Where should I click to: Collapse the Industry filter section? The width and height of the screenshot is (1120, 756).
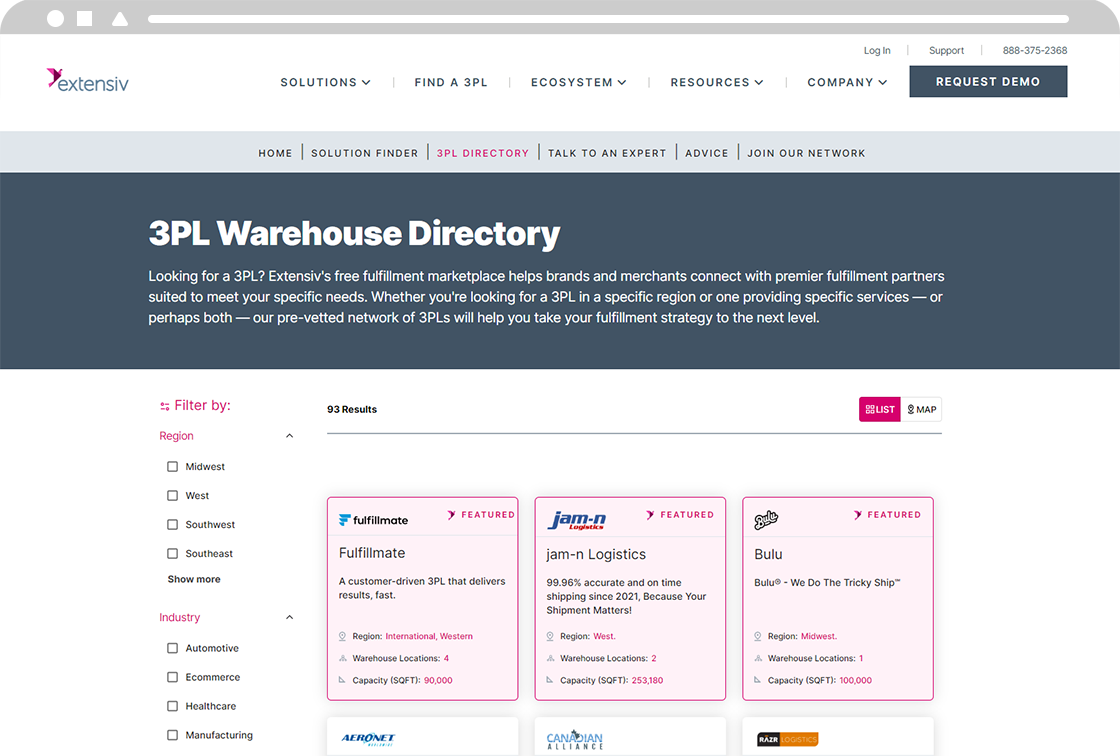click(289, 617)
